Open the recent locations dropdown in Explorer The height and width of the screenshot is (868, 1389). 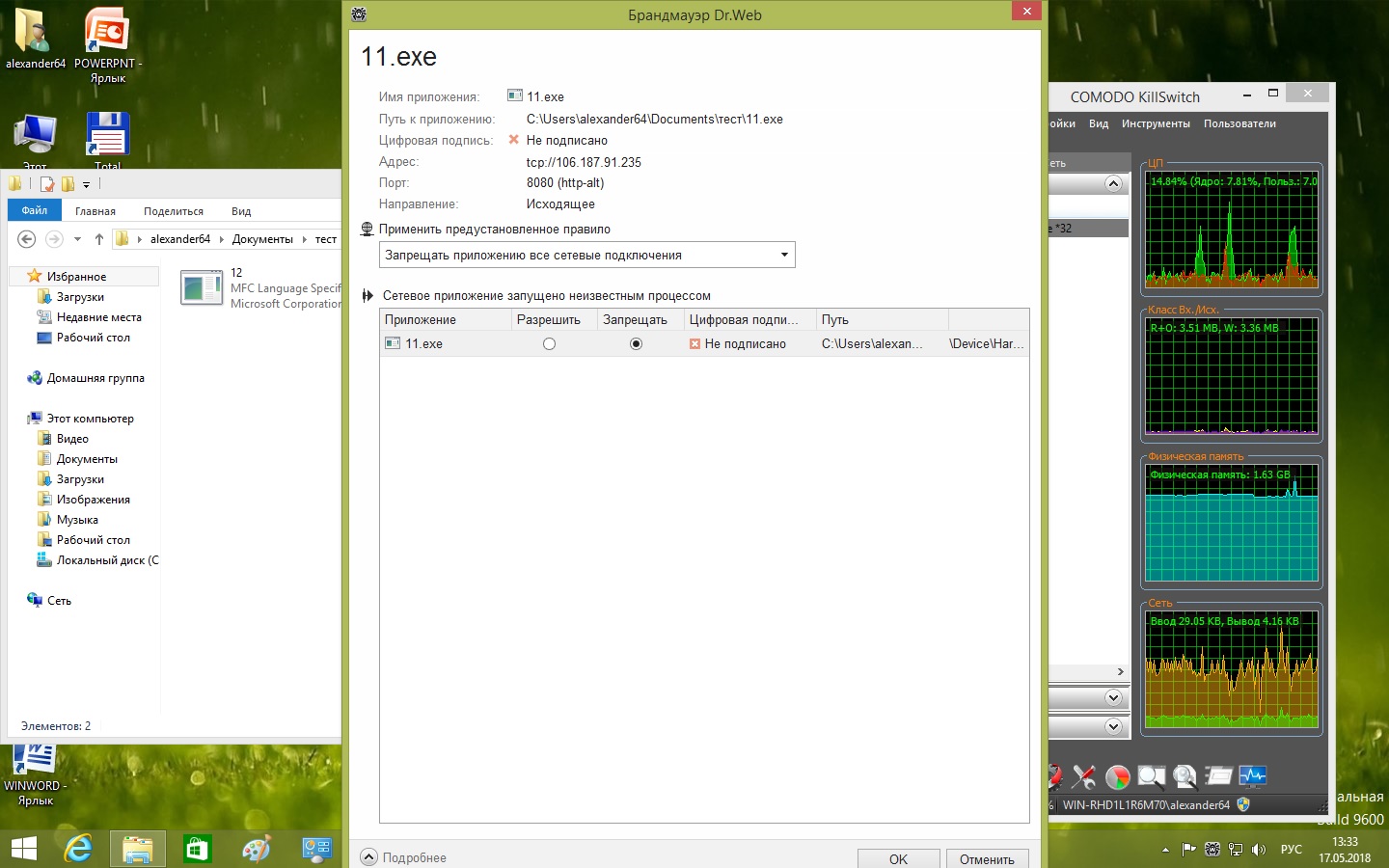point(77,239)
